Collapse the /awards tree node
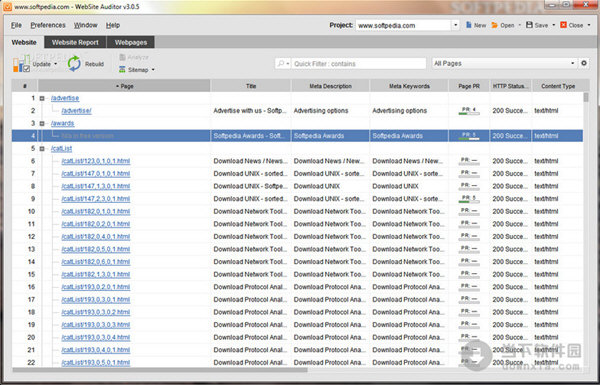The width and height of the screenshot is (600, 385). [42, 123]
